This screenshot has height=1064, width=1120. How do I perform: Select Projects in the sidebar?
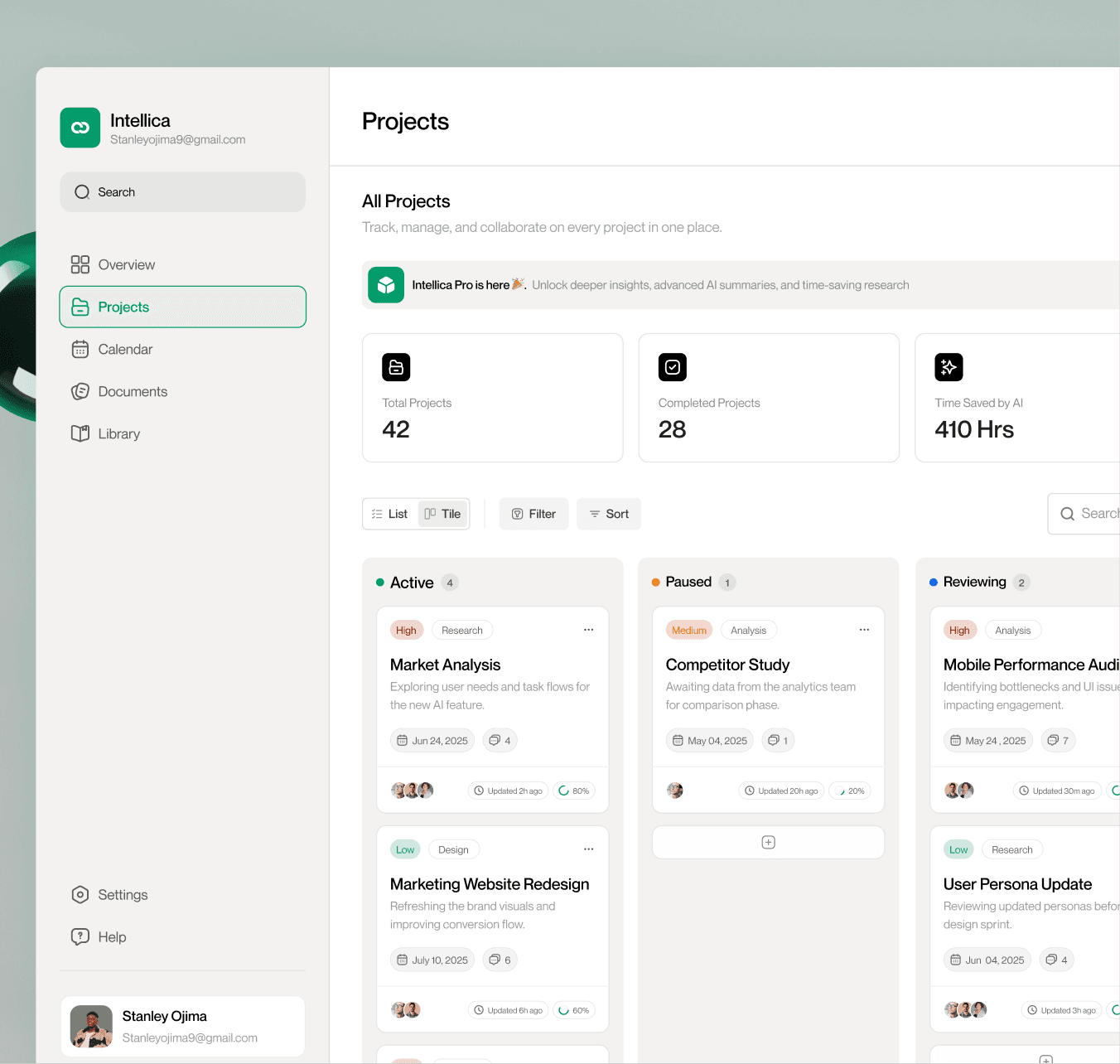tap(182, 307)
